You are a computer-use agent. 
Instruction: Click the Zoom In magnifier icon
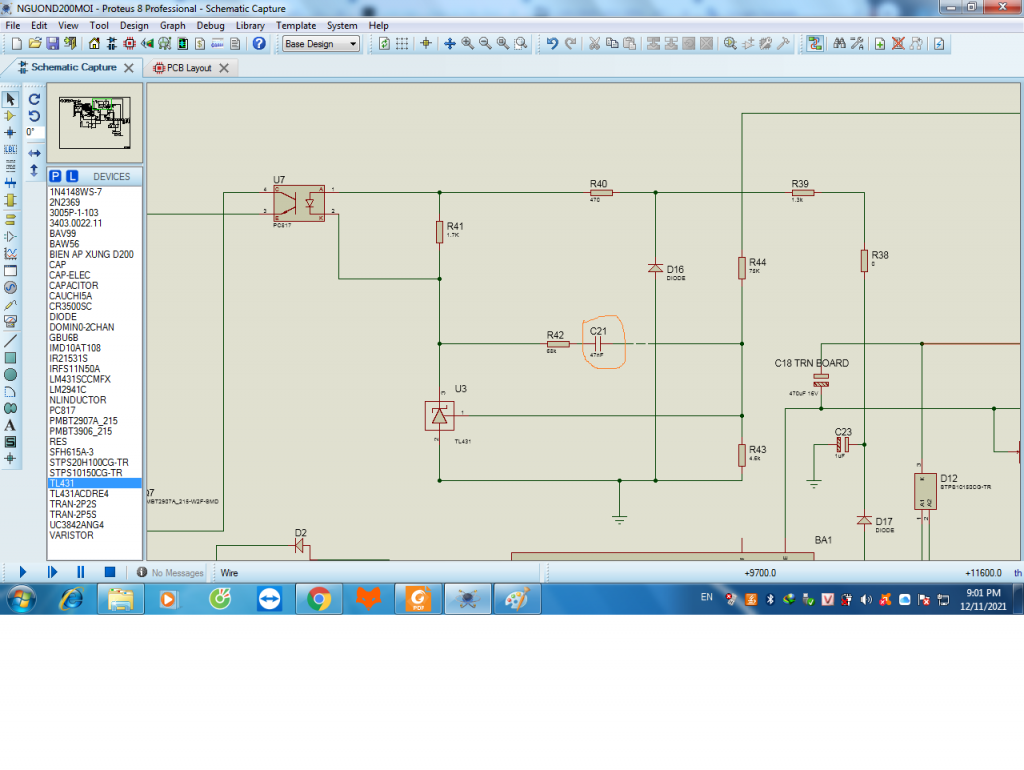click(467, 44)
